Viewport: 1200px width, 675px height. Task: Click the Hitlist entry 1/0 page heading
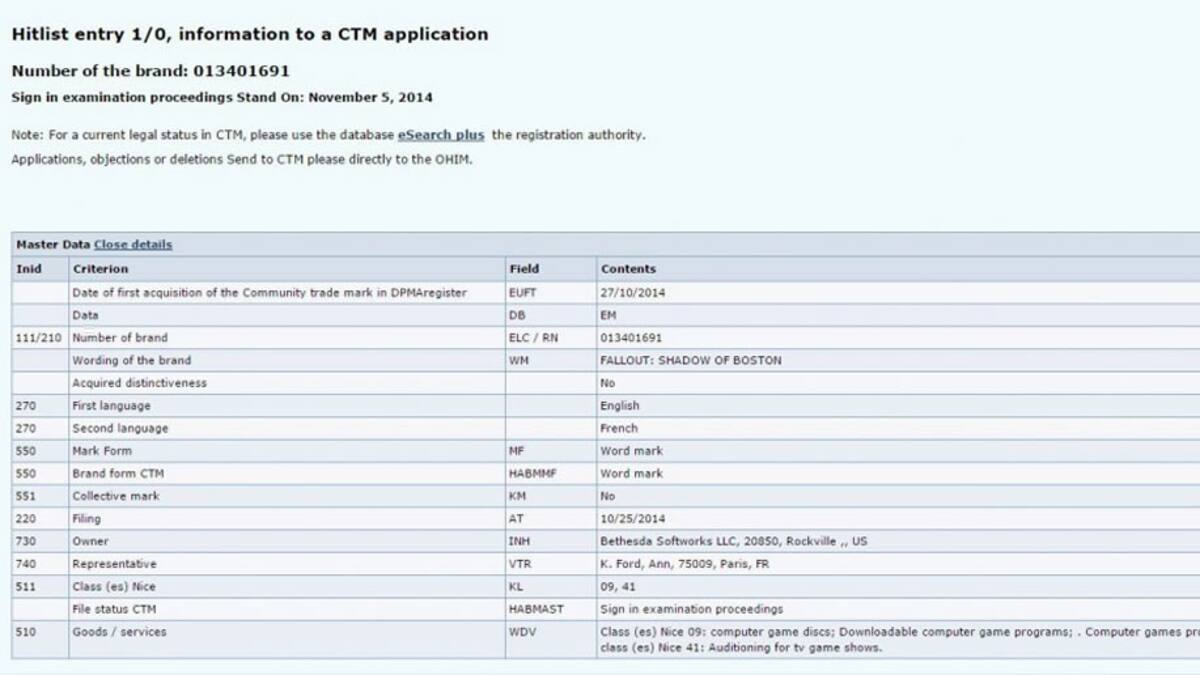pyautogui.click(x=250, y=34)
